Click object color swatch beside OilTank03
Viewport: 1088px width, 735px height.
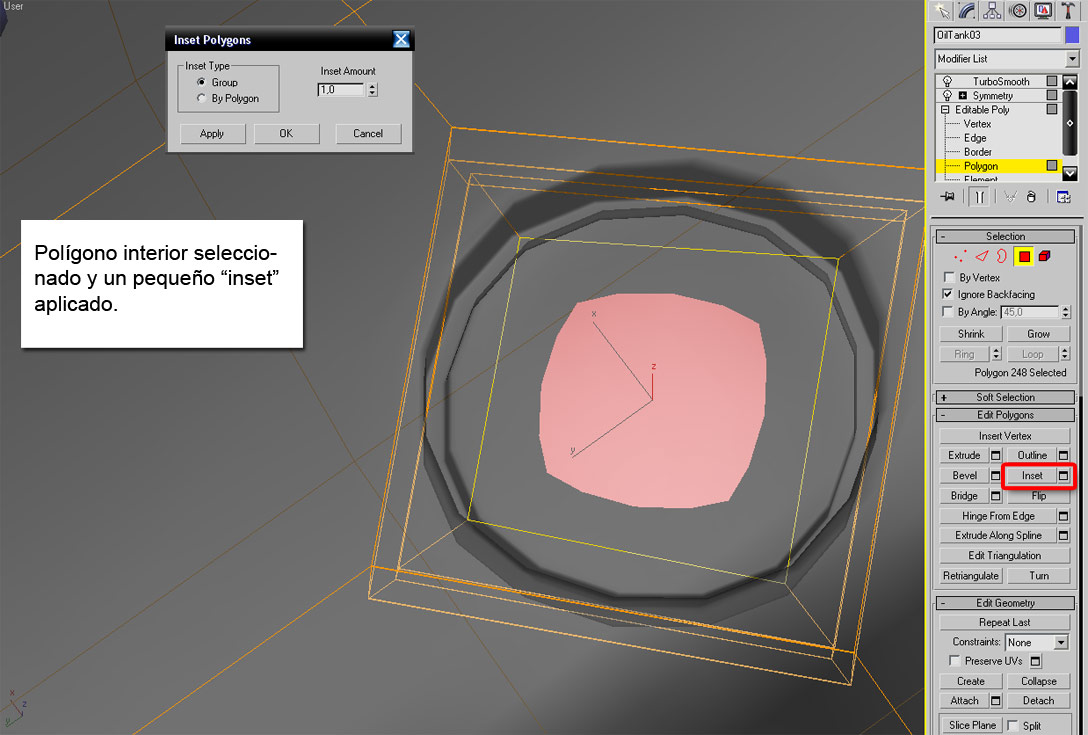tap(1072, 35)
